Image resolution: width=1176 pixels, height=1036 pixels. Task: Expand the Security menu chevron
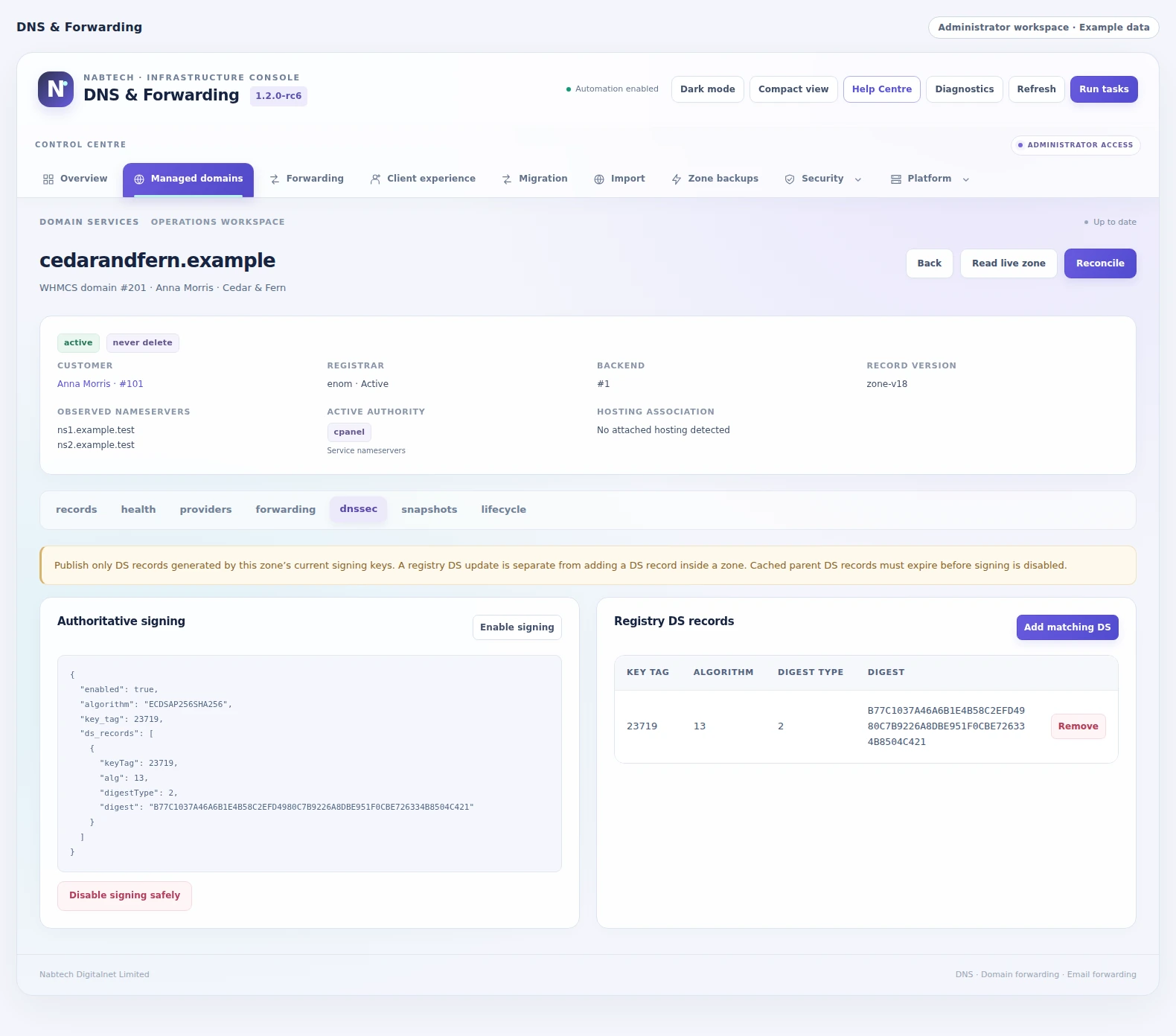tap(858, 179)
